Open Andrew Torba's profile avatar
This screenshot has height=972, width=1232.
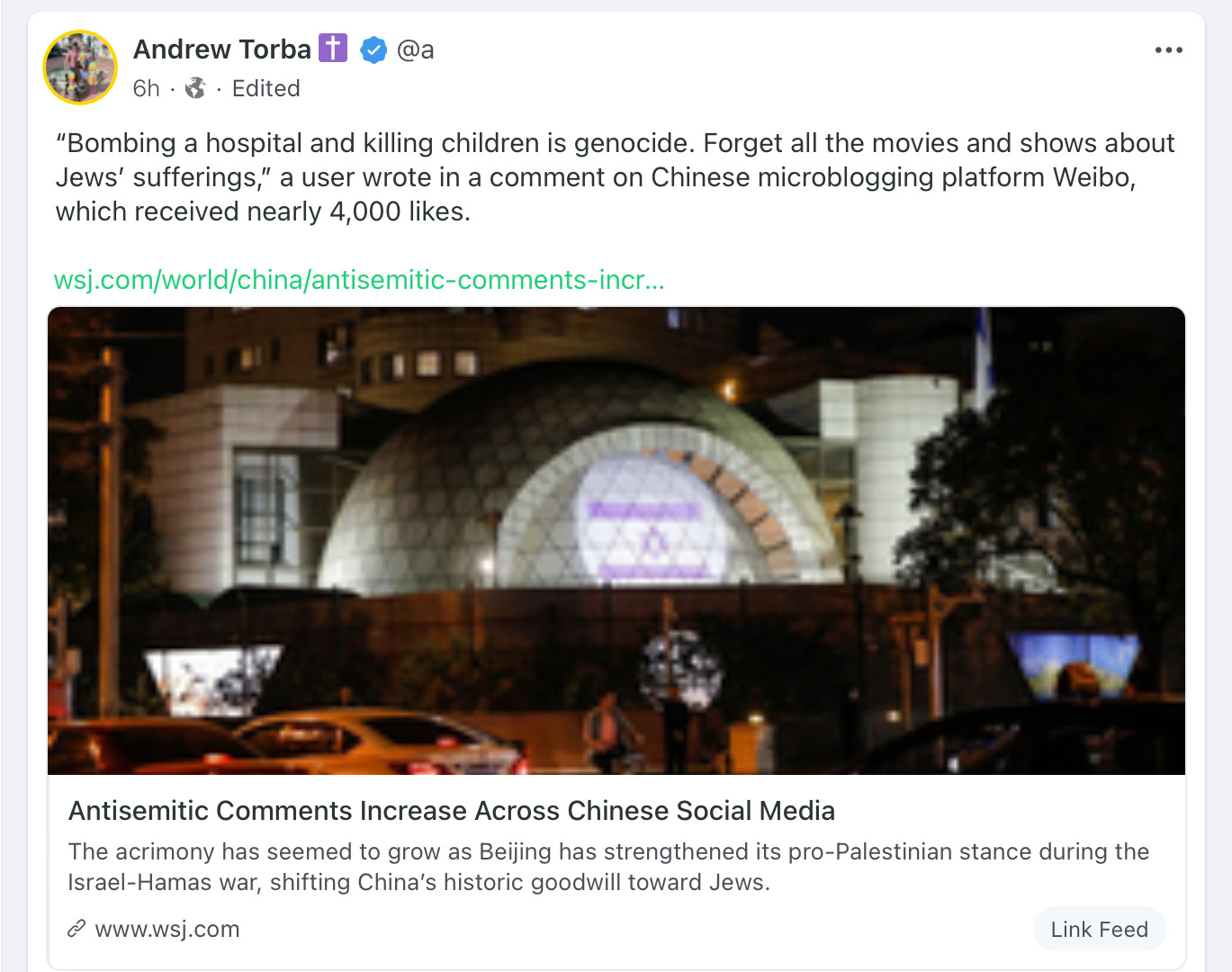click(x=80, y=67)
